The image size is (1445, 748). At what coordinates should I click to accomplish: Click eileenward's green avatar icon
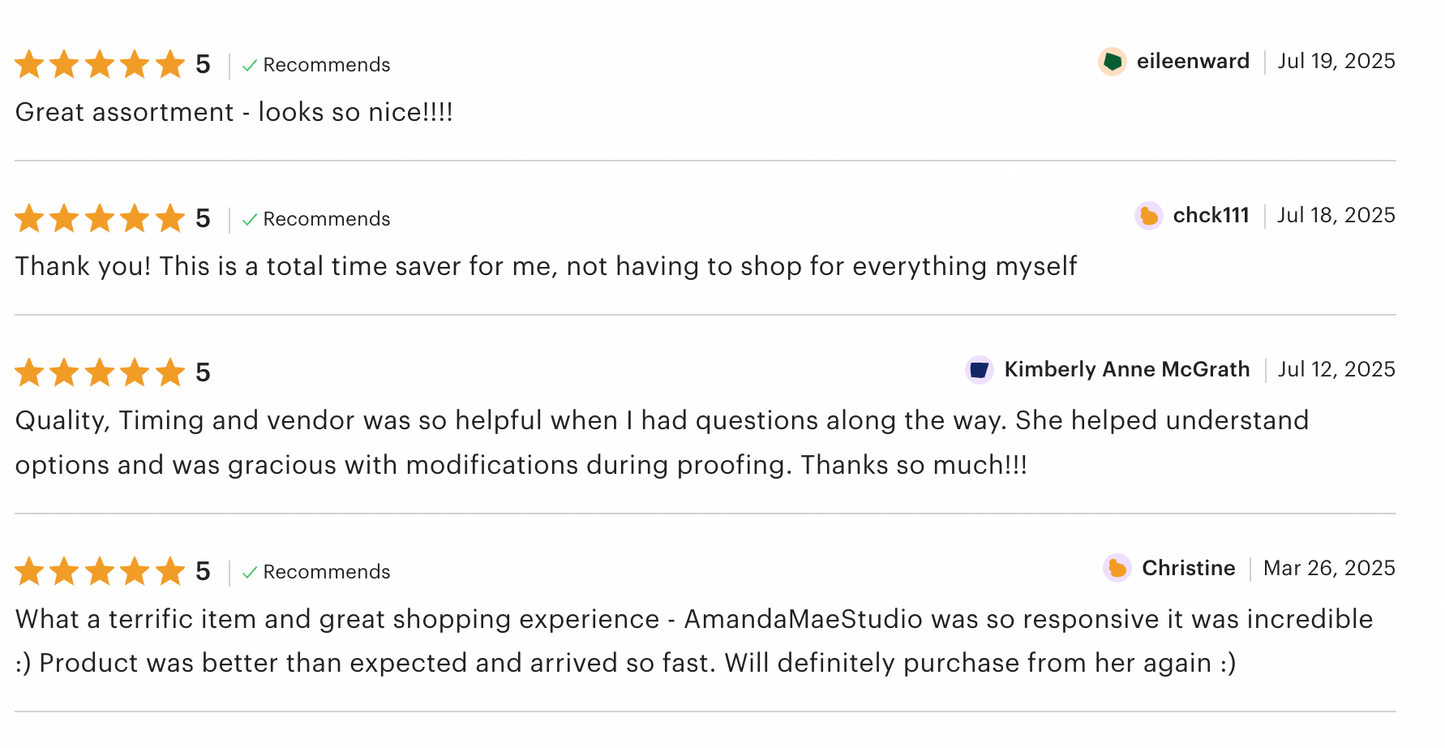[x=1112, y=62]
